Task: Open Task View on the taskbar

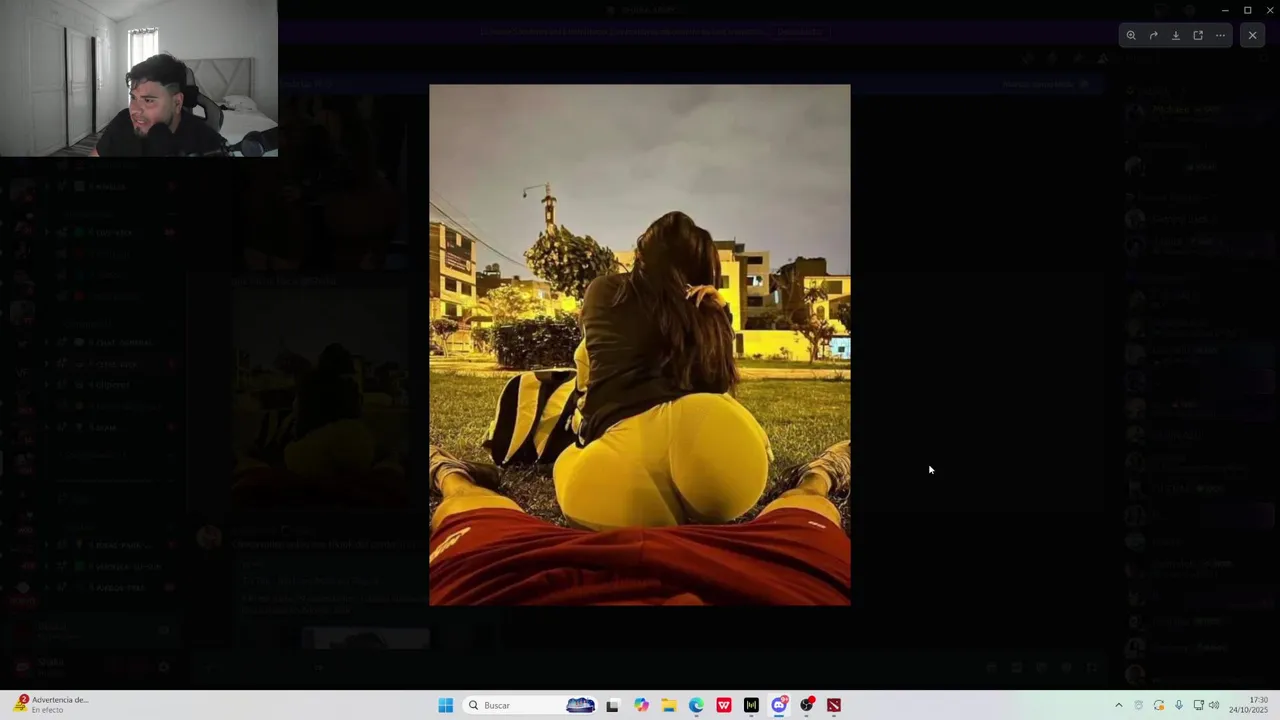Action: click(612, 705)
